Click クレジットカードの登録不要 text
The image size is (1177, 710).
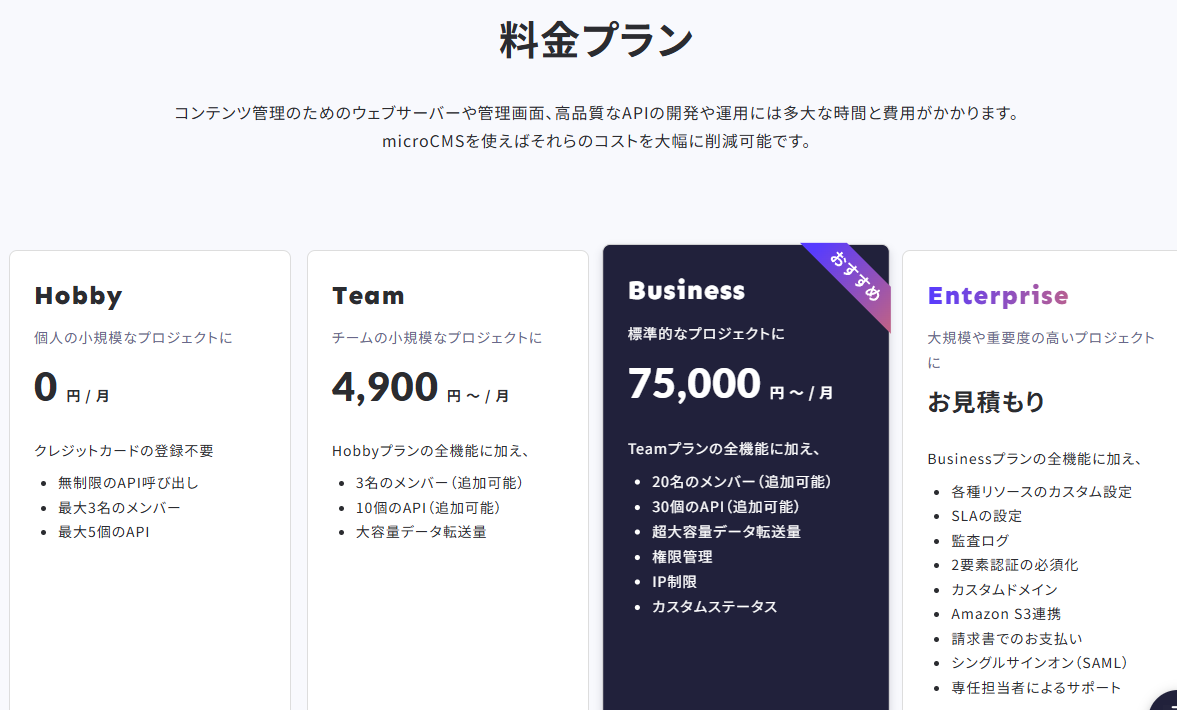(x=124, y=451)
